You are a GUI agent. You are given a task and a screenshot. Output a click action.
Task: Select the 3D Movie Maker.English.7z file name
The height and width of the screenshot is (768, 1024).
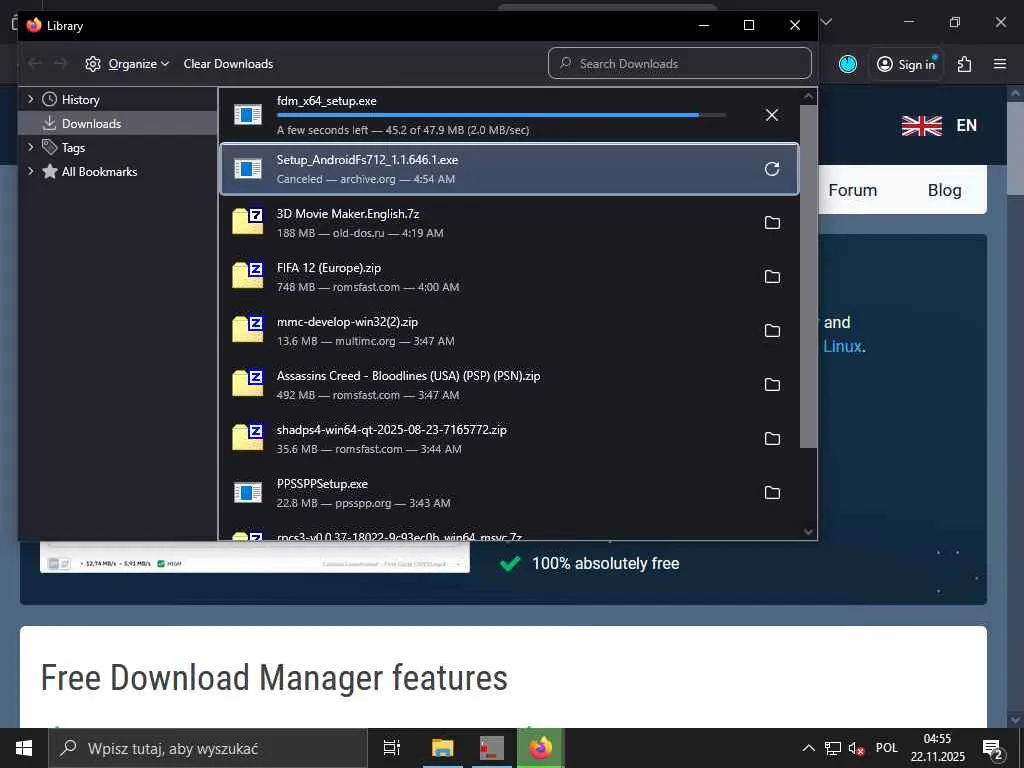347,214
